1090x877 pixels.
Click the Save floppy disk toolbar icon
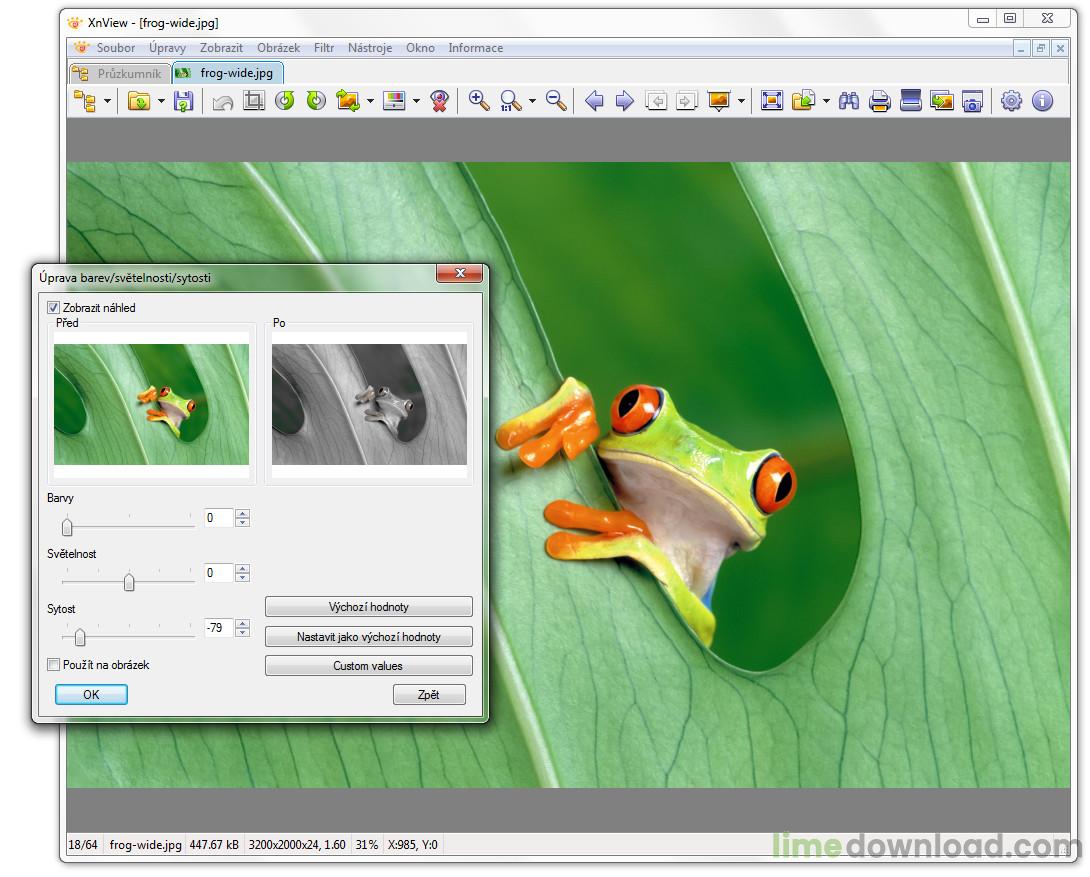point(183,101)
